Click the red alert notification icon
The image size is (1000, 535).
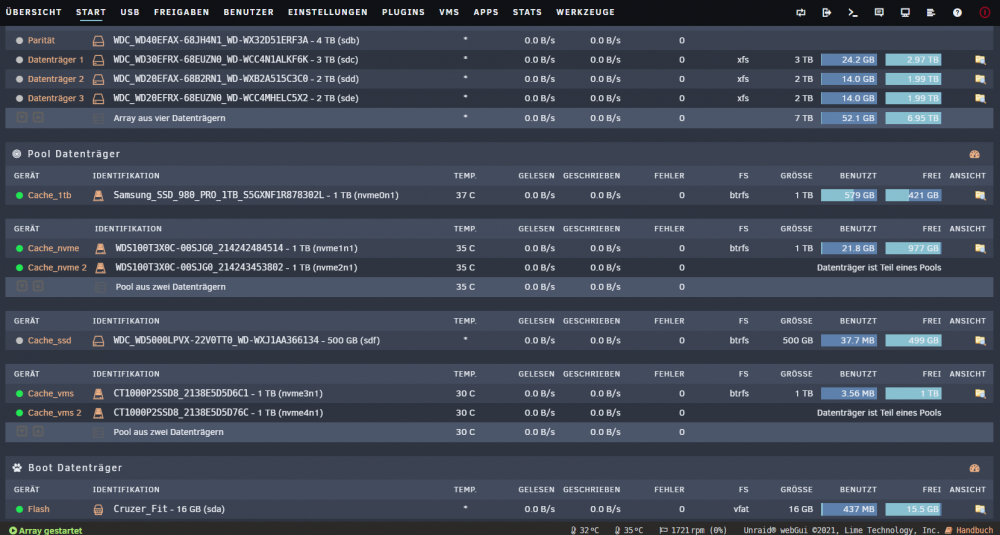(985, 13)
